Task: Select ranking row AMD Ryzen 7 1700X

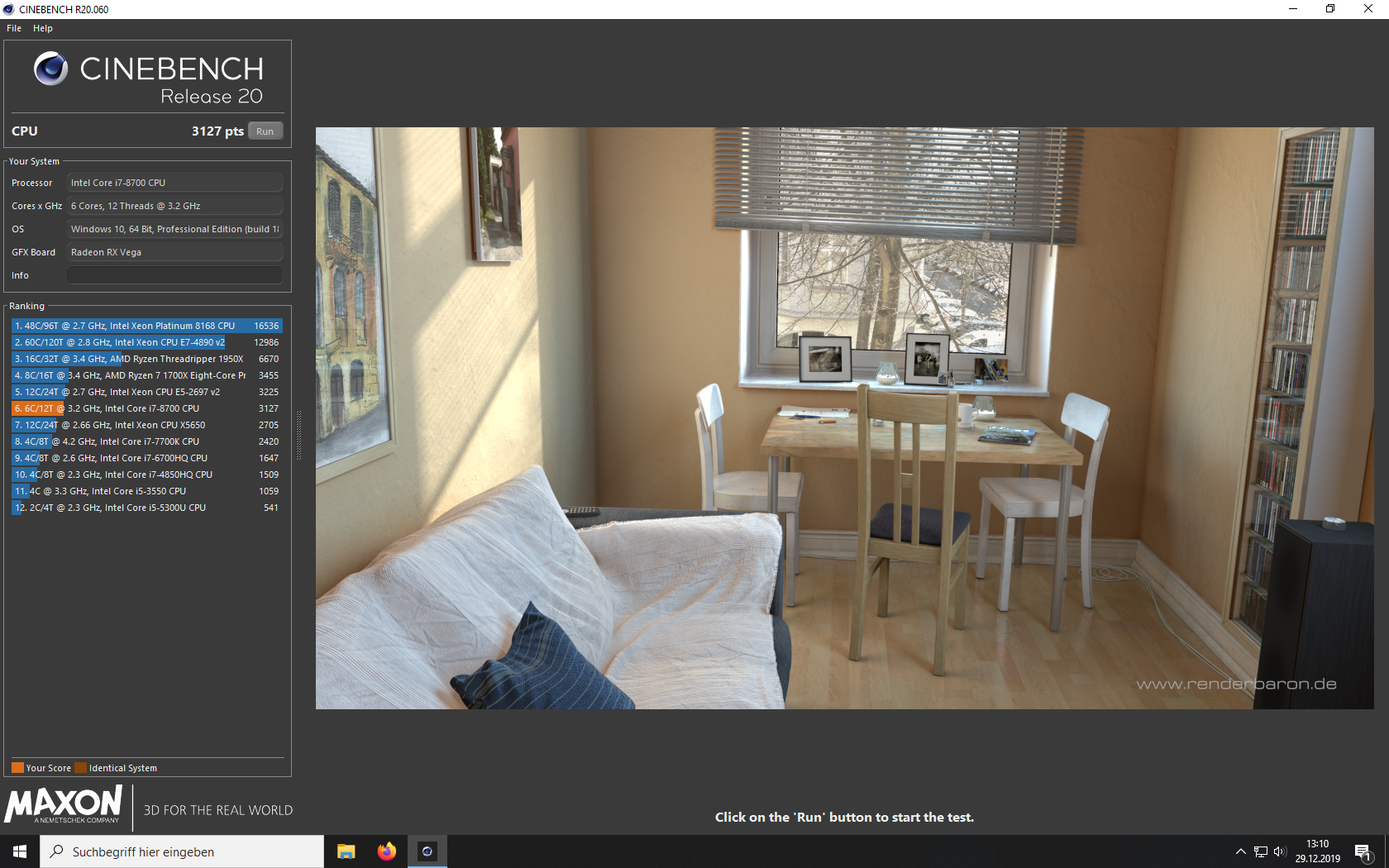Action: click(147, 375)
